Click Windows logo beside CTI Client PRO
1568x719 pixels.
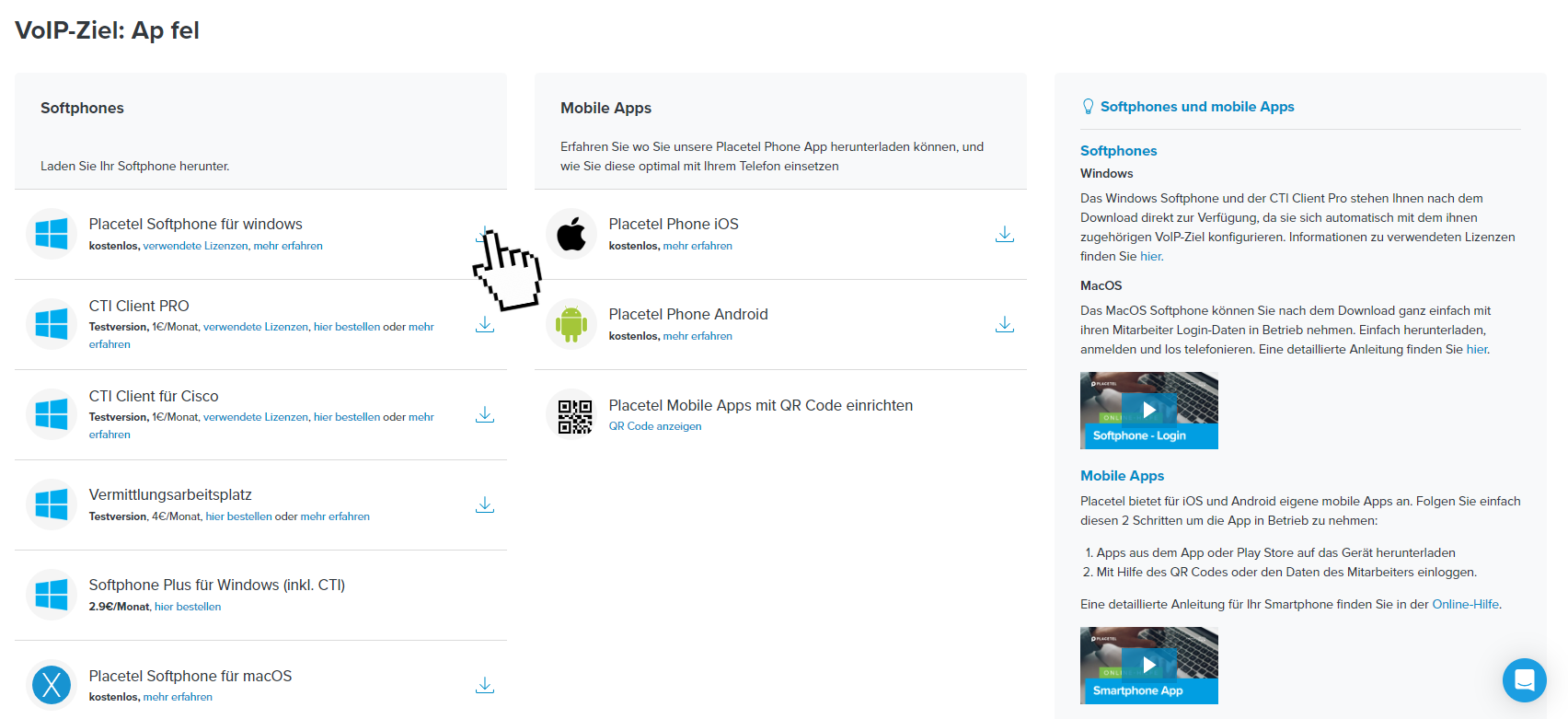tap(52, 324)
